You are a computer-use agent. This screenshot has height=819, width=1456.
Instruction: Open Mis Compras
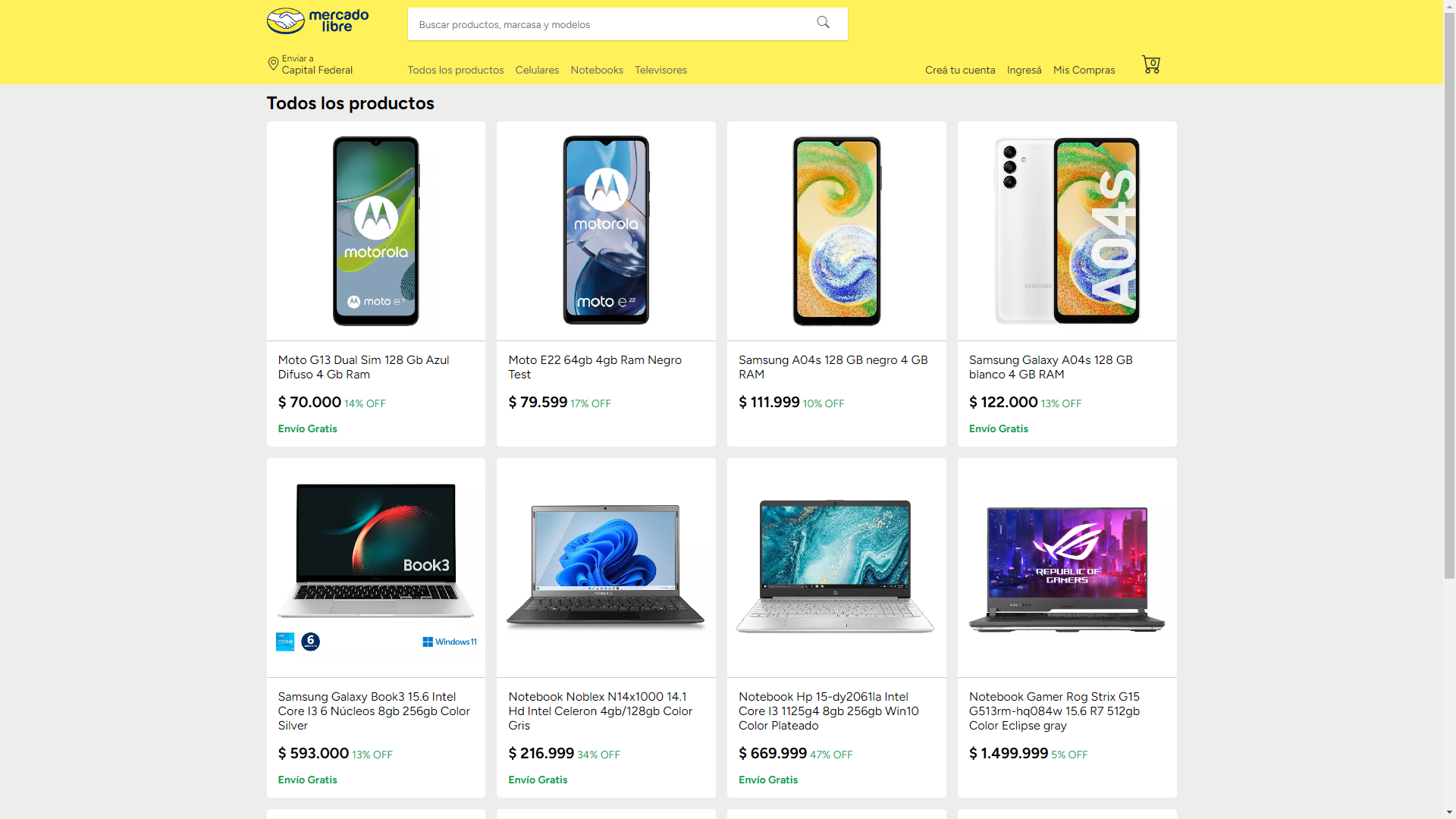(1084, 70)
